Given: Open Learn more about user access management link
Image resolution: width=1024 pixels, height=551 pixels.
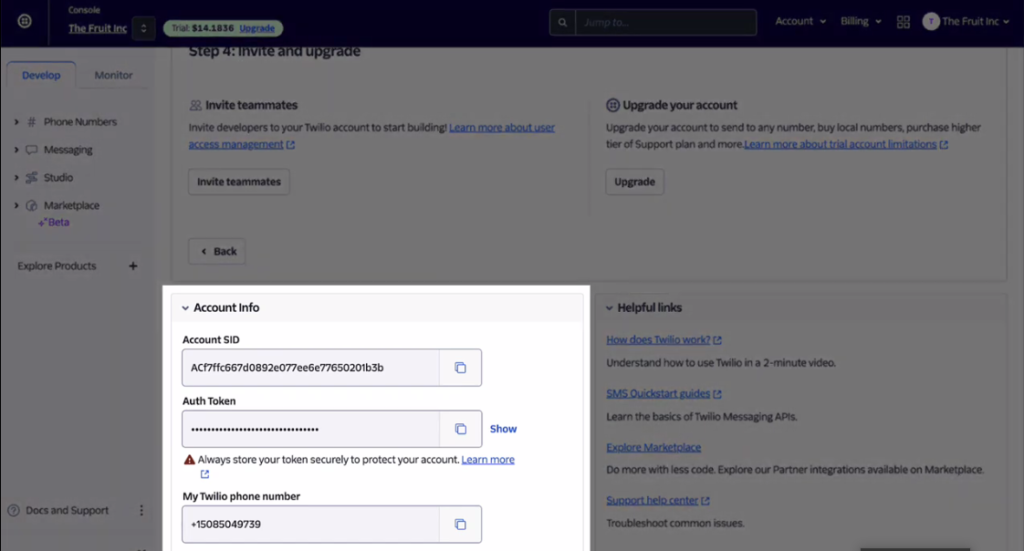Looking at the screenshot, I should point(372,136).
